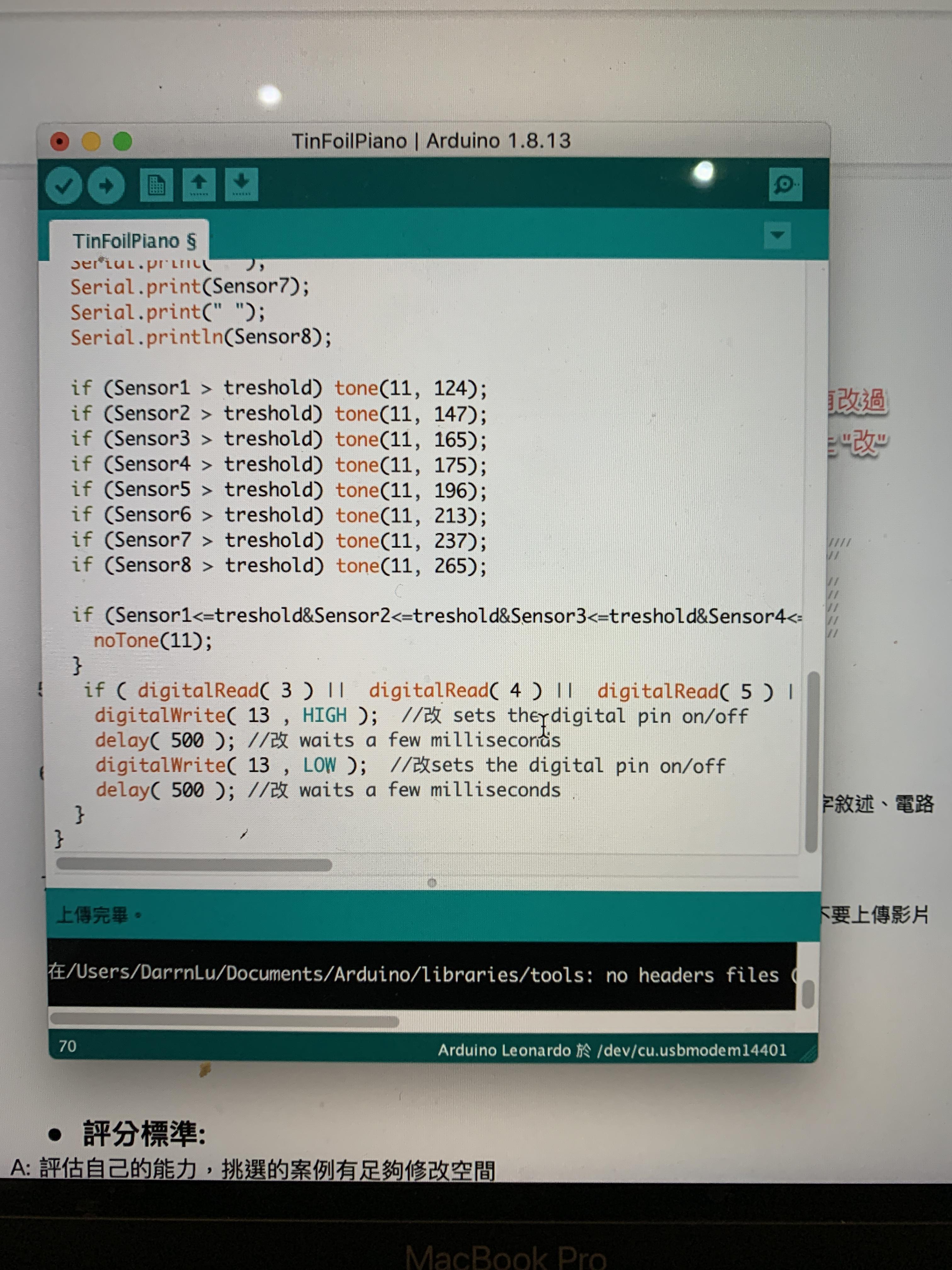Maximize the Arduino window with green button
Image resolution: width=952 pixels, height=1270 pixels.
(x=122, y=141)
